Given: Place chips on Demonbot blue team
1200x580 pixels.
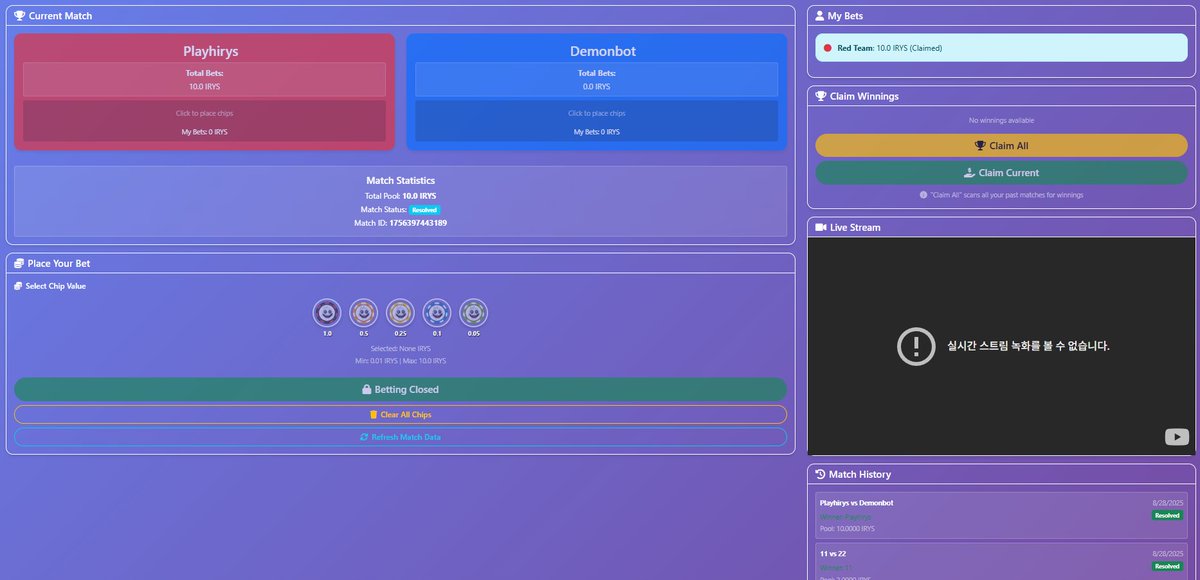Looking at the screenshot, I should (596, 120).
